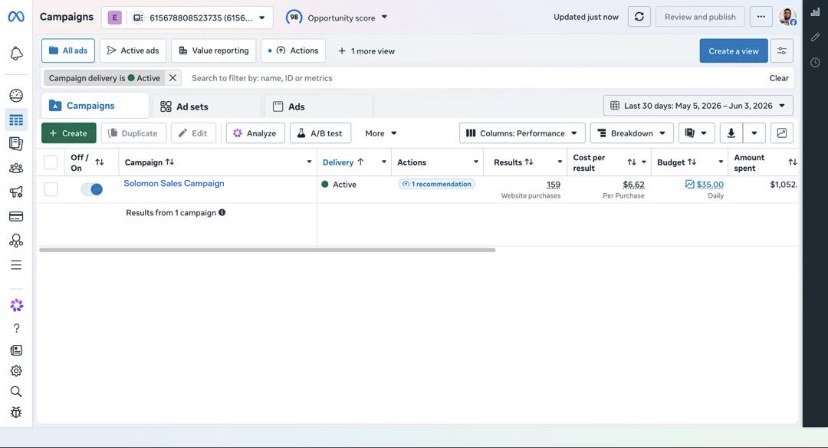Open the ad account selector dropdown
The image size is (828, 448).
[187, 17]
